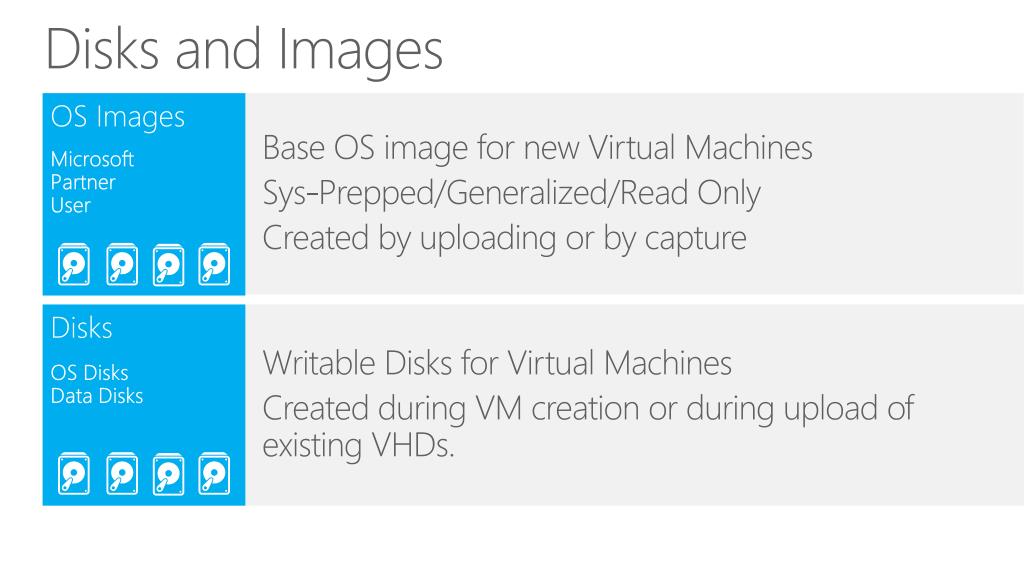Image resolution: width=1024 pixels, height=576 pixels.
Task: Click 'Created by uploading or by capture' text
Action: [x=504, y=238]
